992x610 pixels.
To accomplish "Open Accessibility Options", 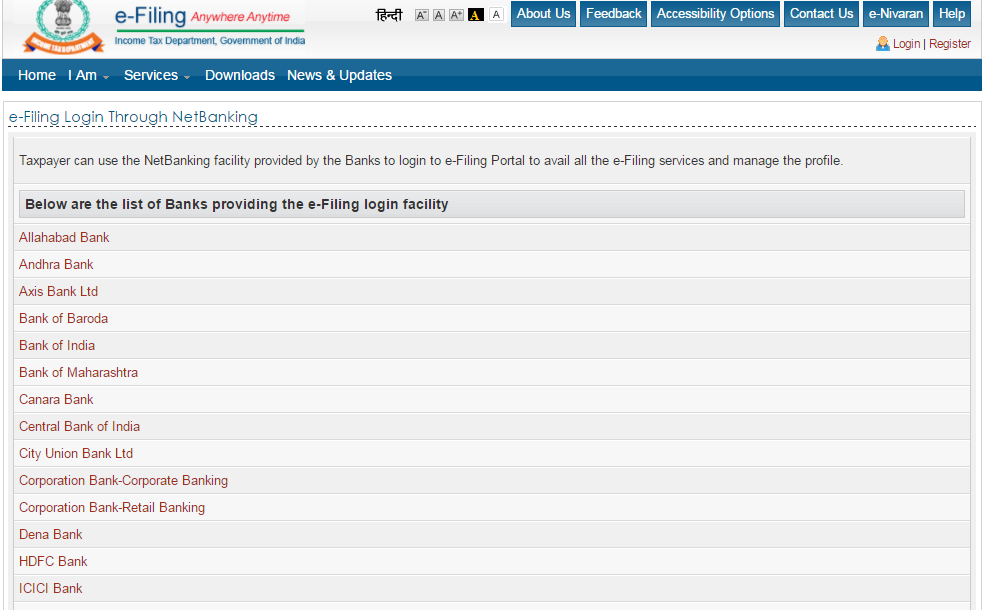I will [715, 14].
